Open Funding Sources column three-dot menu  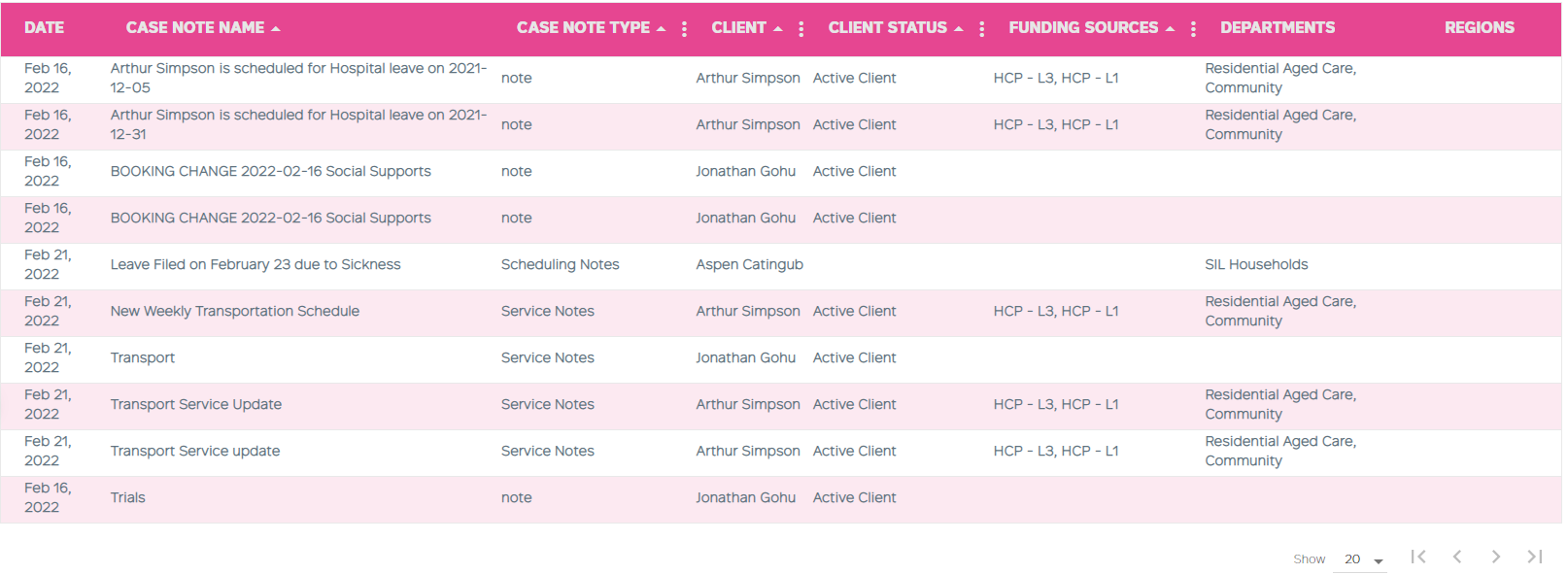coord(1194,29)
